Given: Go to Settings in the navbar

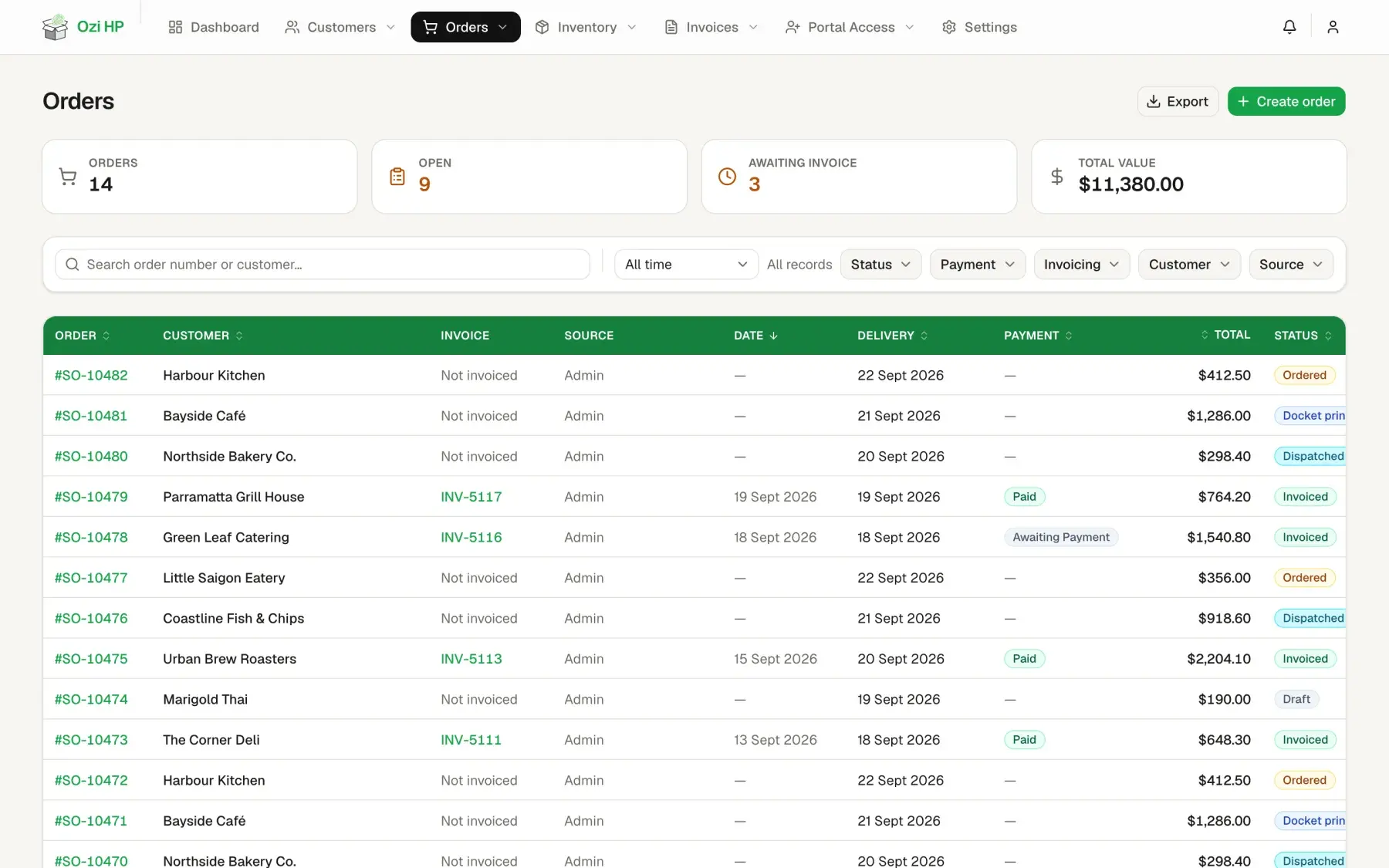Looking at the screenshot, I should tap(979, 27).
